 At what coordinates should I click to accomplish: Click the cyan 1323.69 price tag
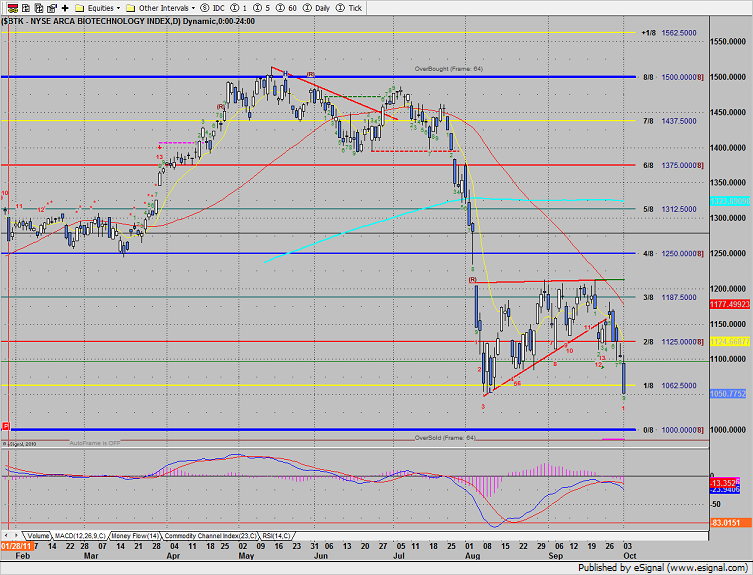[x=729, y=201]
